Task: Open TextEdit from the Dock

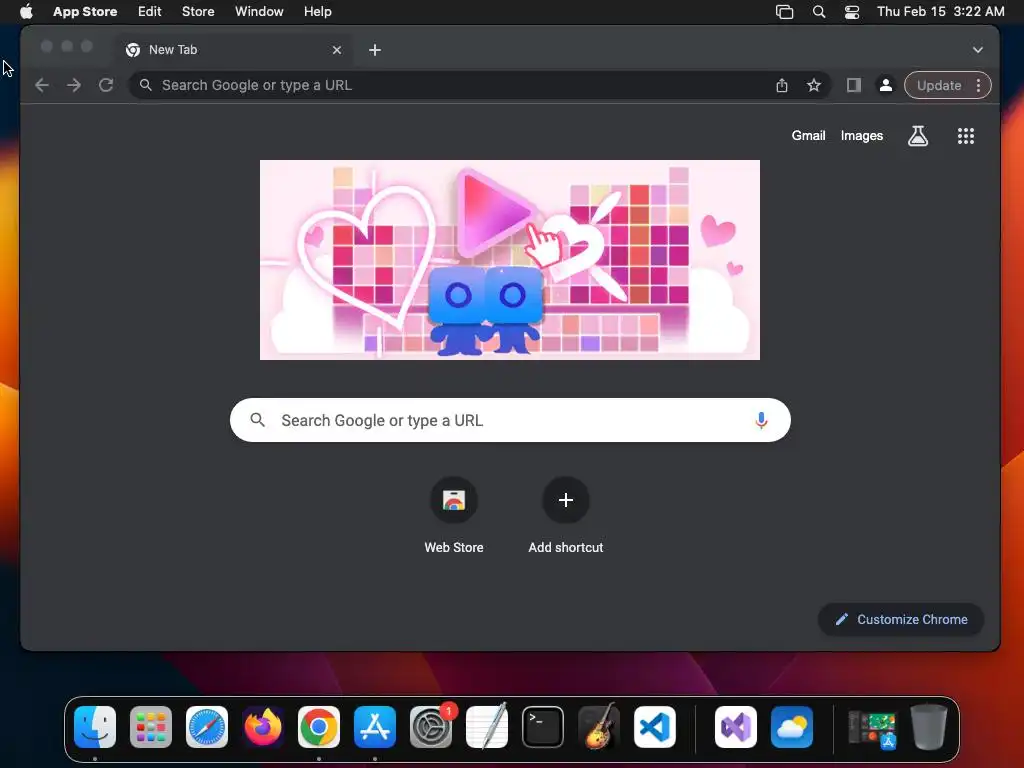Action: [x=487, y=727]
